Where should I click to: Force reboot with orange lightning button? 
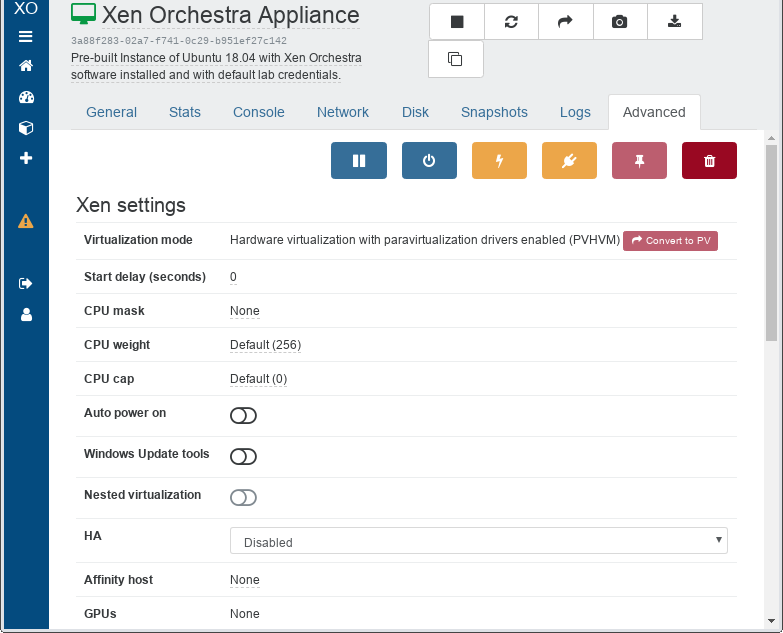499,160
